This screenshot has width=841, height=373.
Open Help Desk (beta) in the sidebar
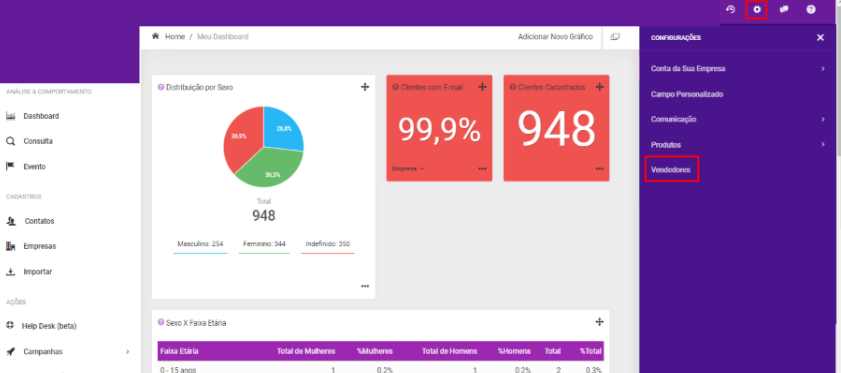pyautogui.click(x=49, y=326)
